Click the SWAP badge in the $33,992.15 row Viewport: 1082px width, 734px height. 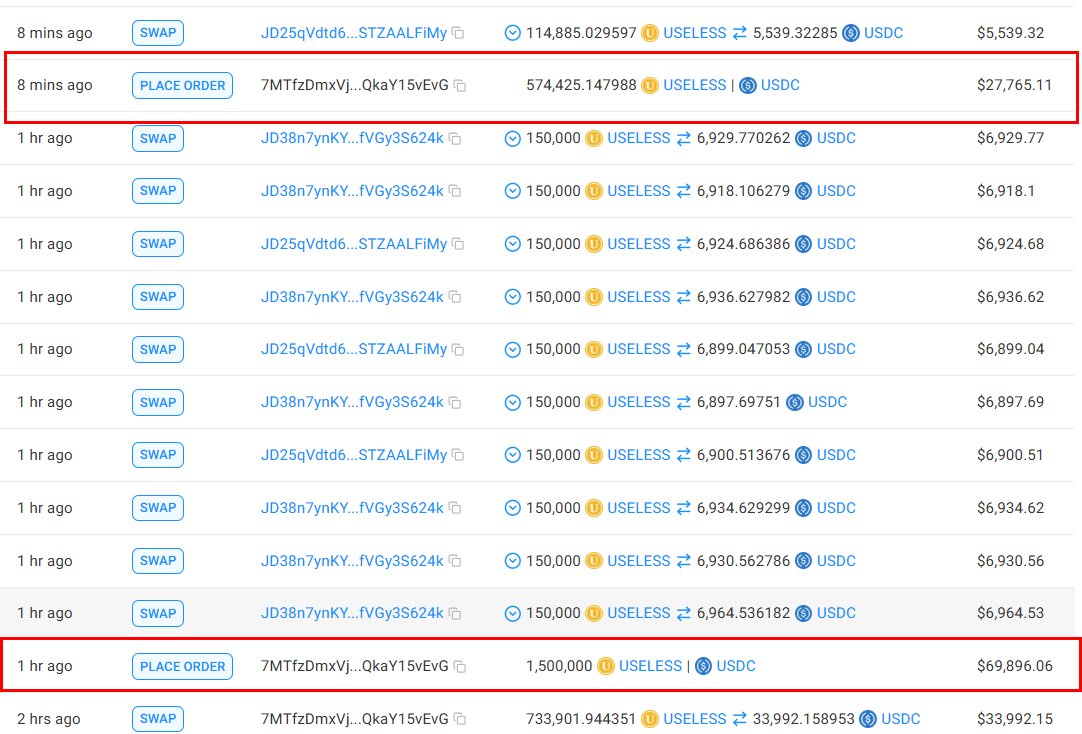(158, 719)
